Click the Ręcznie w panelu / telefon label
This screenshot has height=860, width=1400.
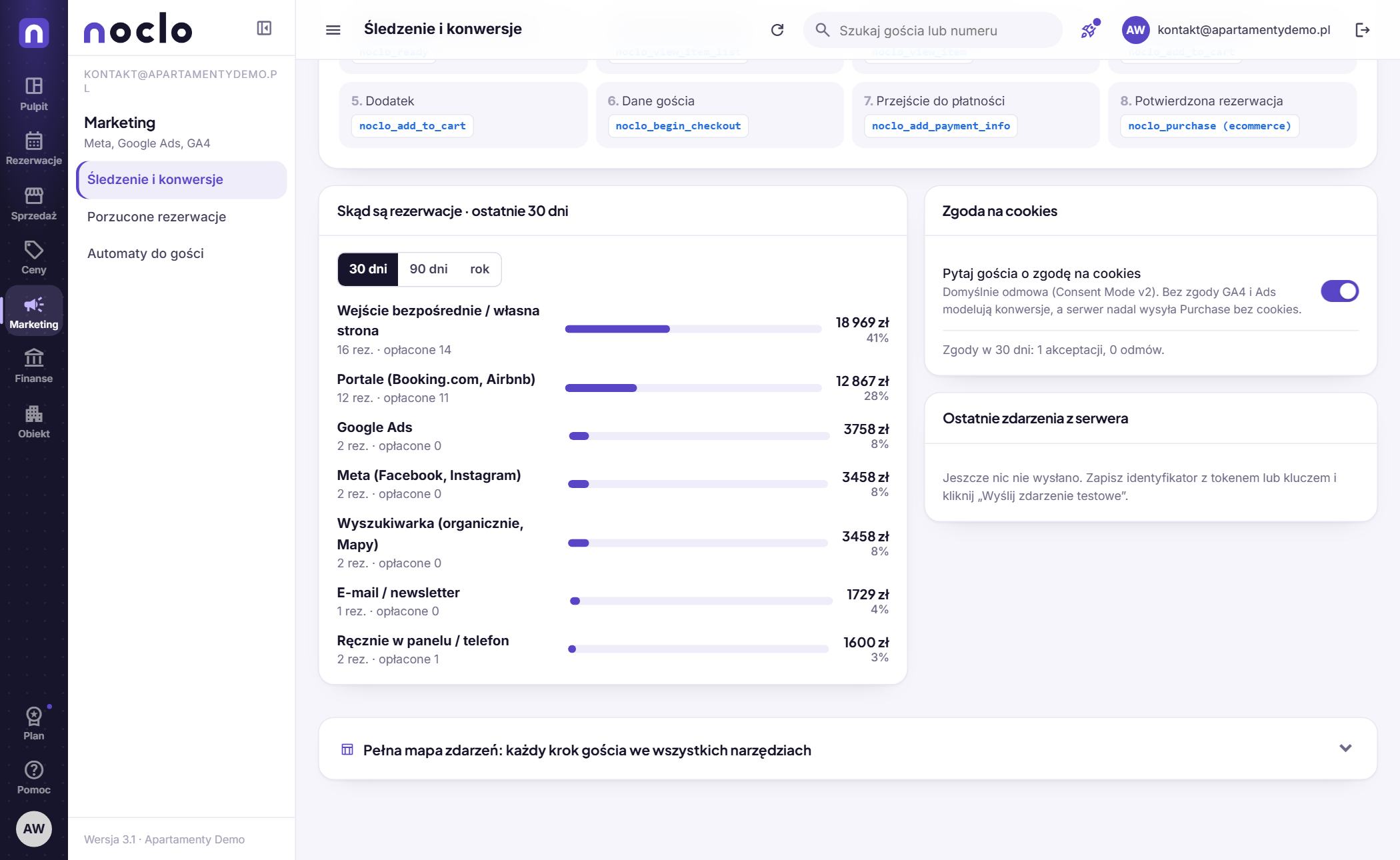[423, 641]
